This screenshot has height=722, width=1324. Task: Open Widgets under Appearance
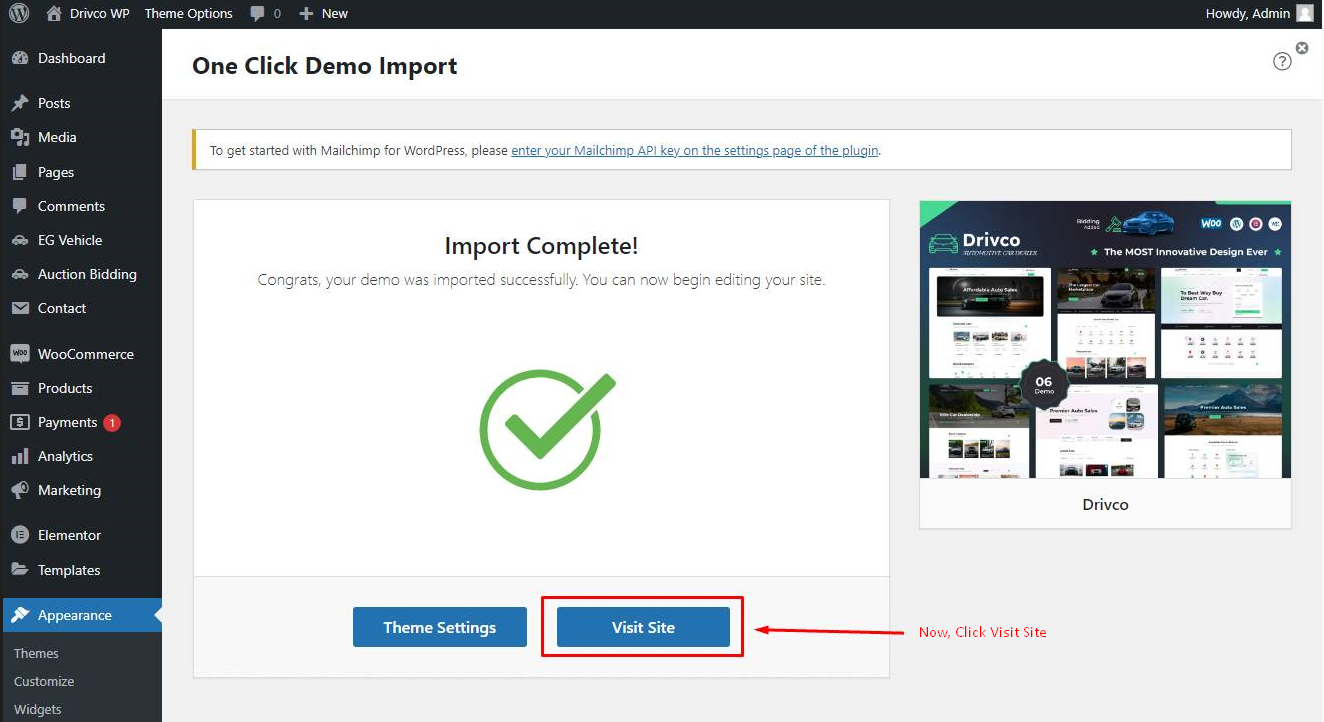point(38,709)
